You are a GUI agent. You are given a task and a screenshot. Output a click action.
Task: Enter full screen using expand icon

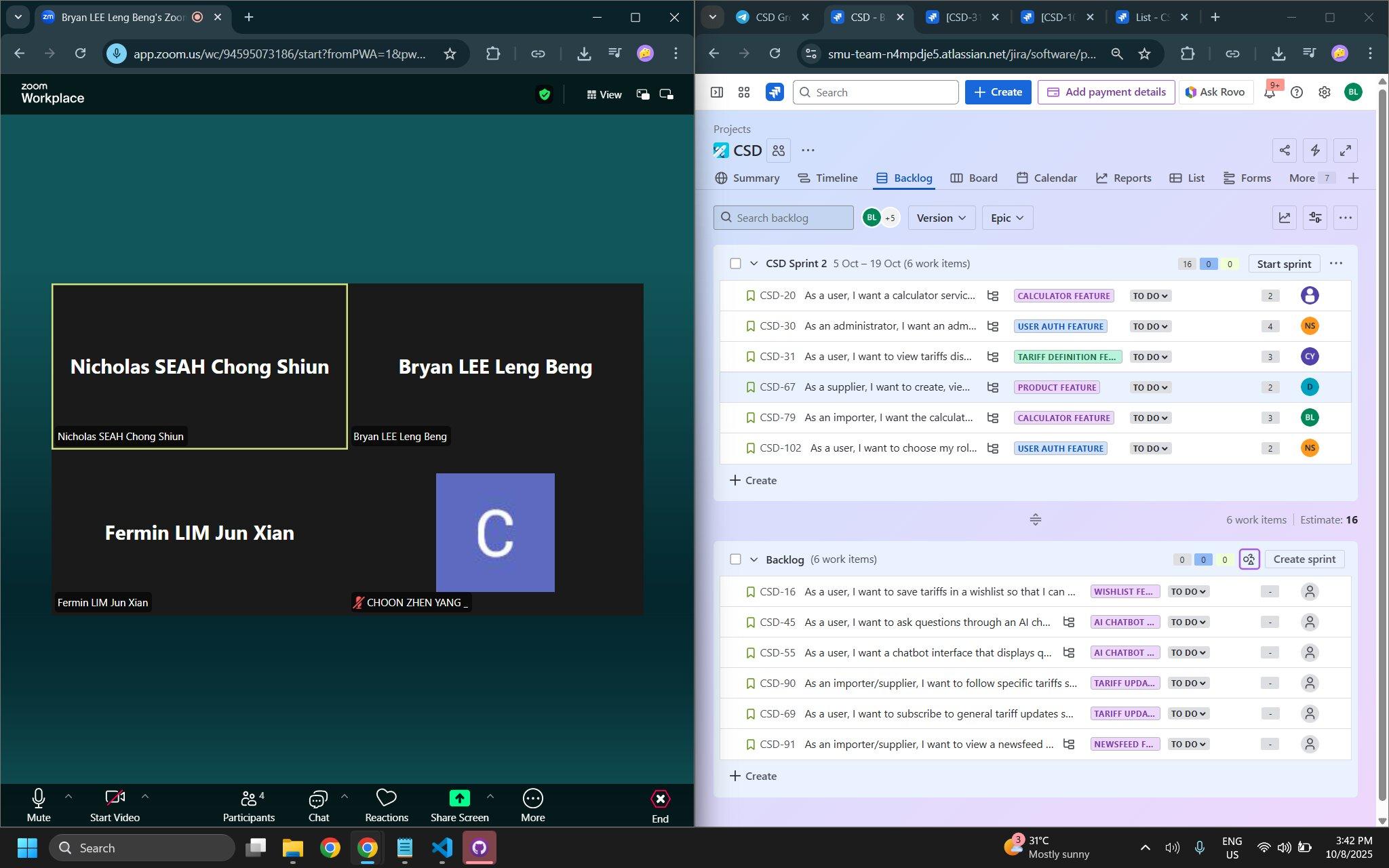(x=1345, y=151)
